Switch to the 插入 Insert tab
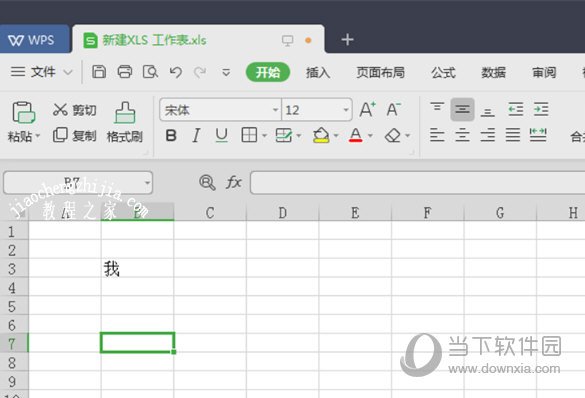This screenshot has height=398, width=585. [318, 72]
